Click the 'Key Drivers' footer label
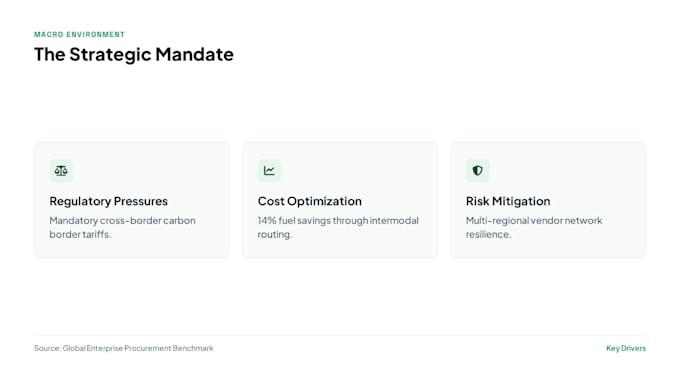The height and width of the screenshot is (382, 680). pos(626,348)
